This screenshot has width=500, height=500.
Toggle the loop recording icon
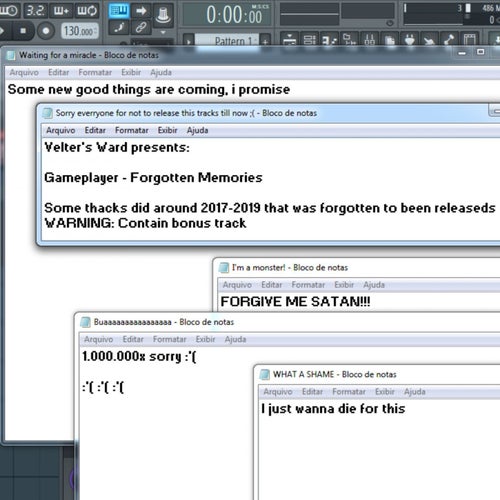click(x=87, y=11)
